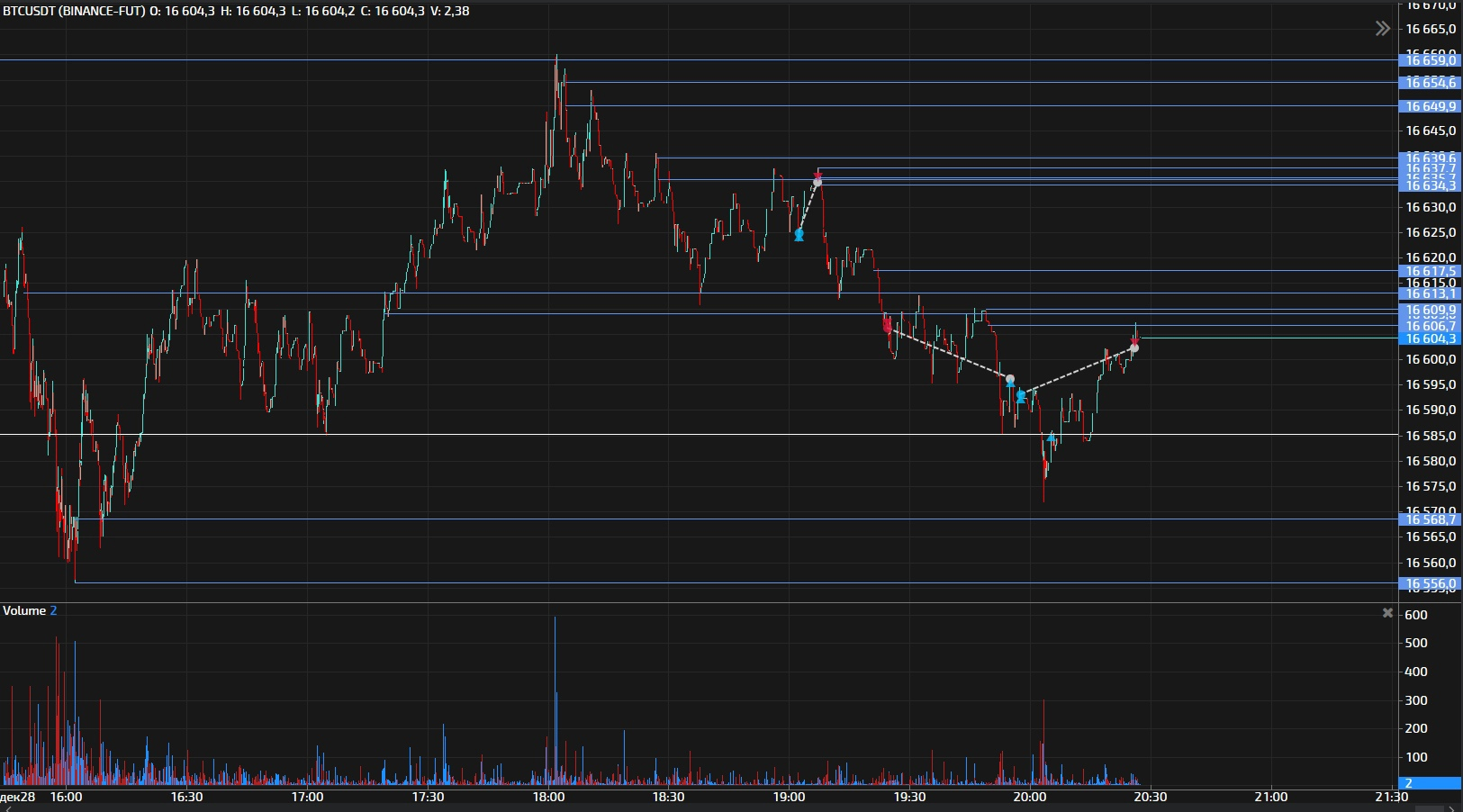Screen dimensions: 1463x812
Task: Select the red sell marker near 19:25
Action: [x=888, y=327]
